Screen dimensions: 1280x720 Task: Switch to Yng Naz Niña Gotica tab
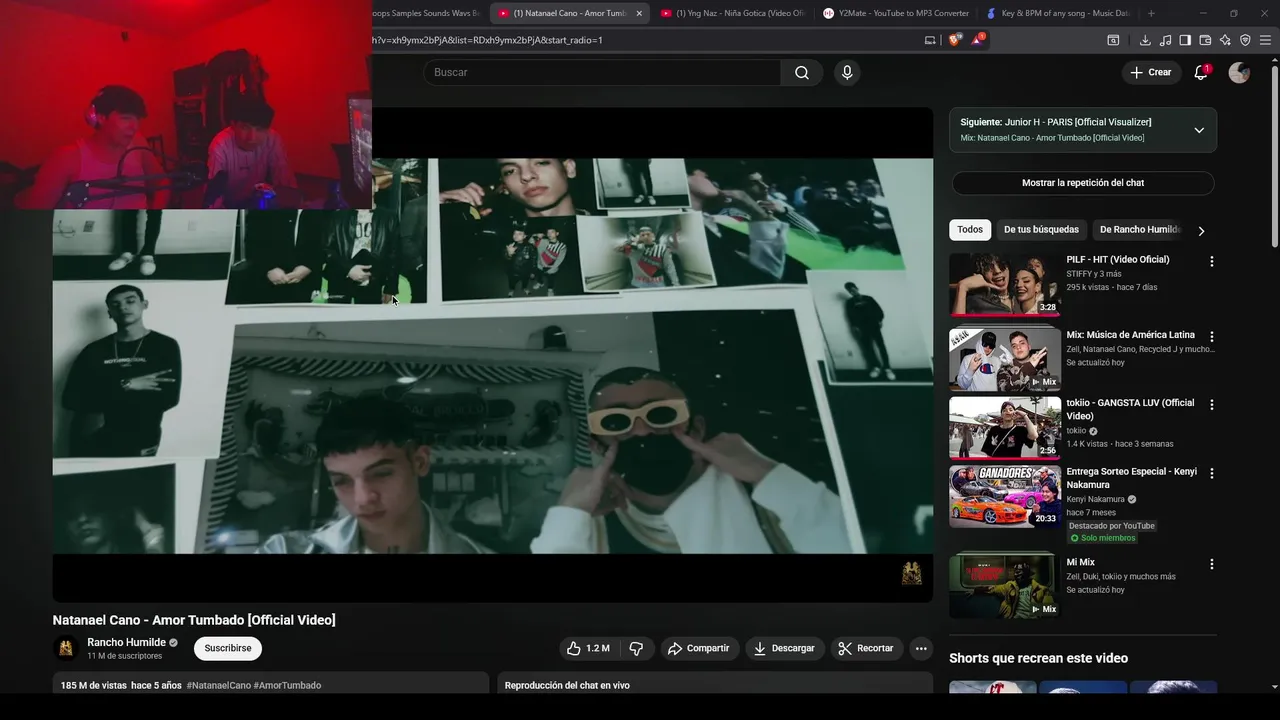tap(733, 13)
